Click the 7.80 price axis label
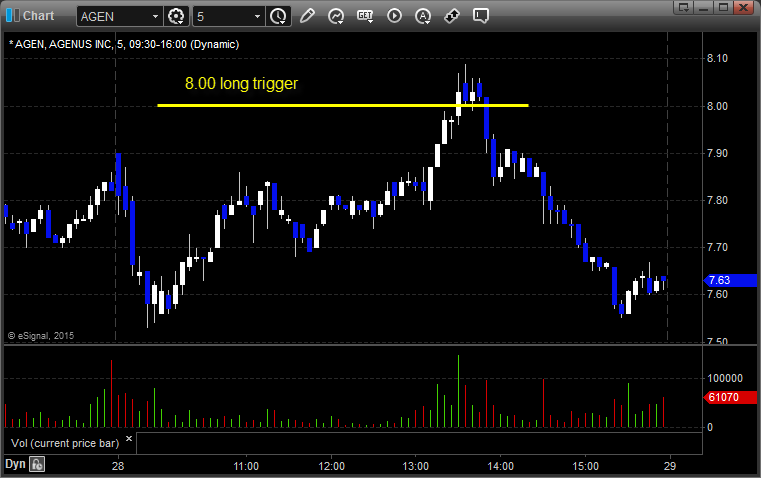This screenshot has width=761, height=478. [717, 200]
